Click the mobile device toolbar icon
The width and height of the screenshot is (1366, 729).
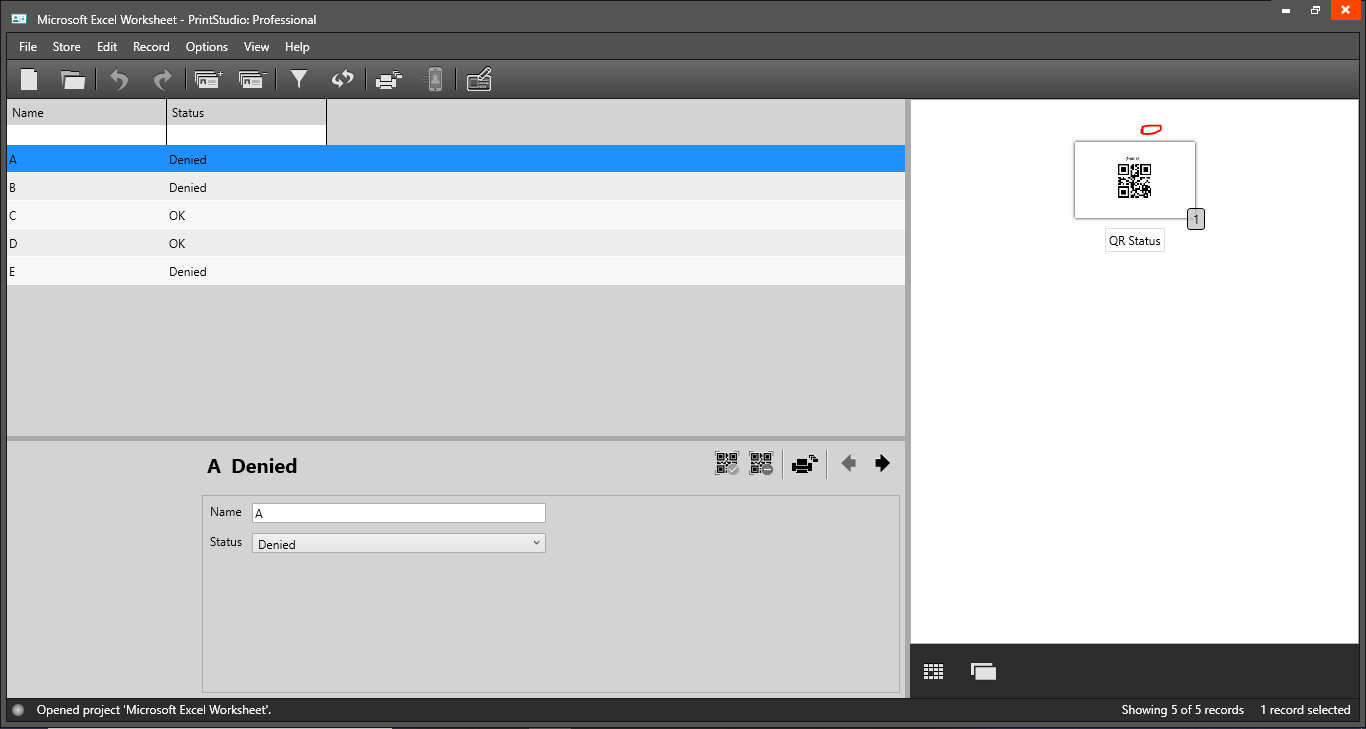click(x=434, y=79)
